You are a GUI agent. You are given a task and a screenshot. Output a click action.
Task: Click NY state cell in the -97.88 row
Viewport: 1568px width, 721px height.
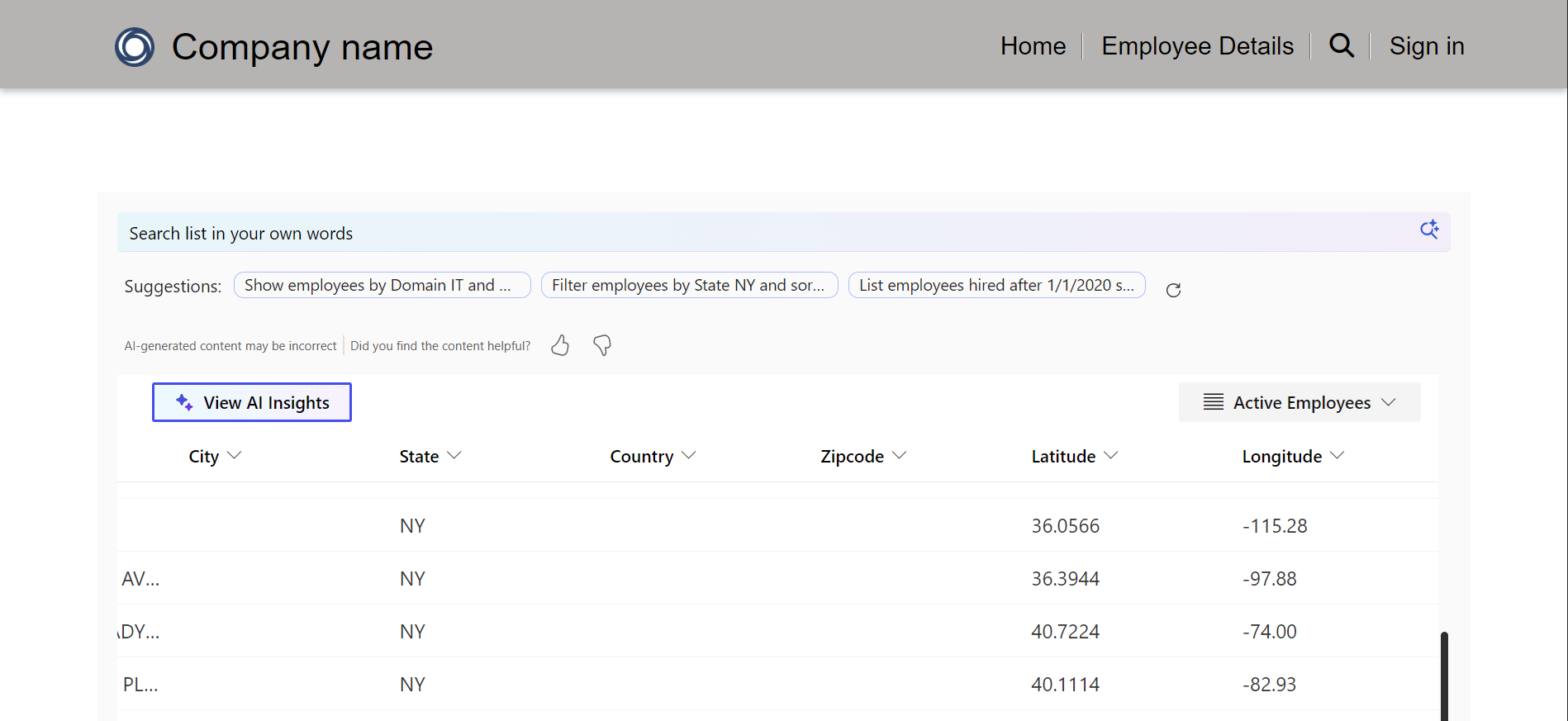point(412,579)
